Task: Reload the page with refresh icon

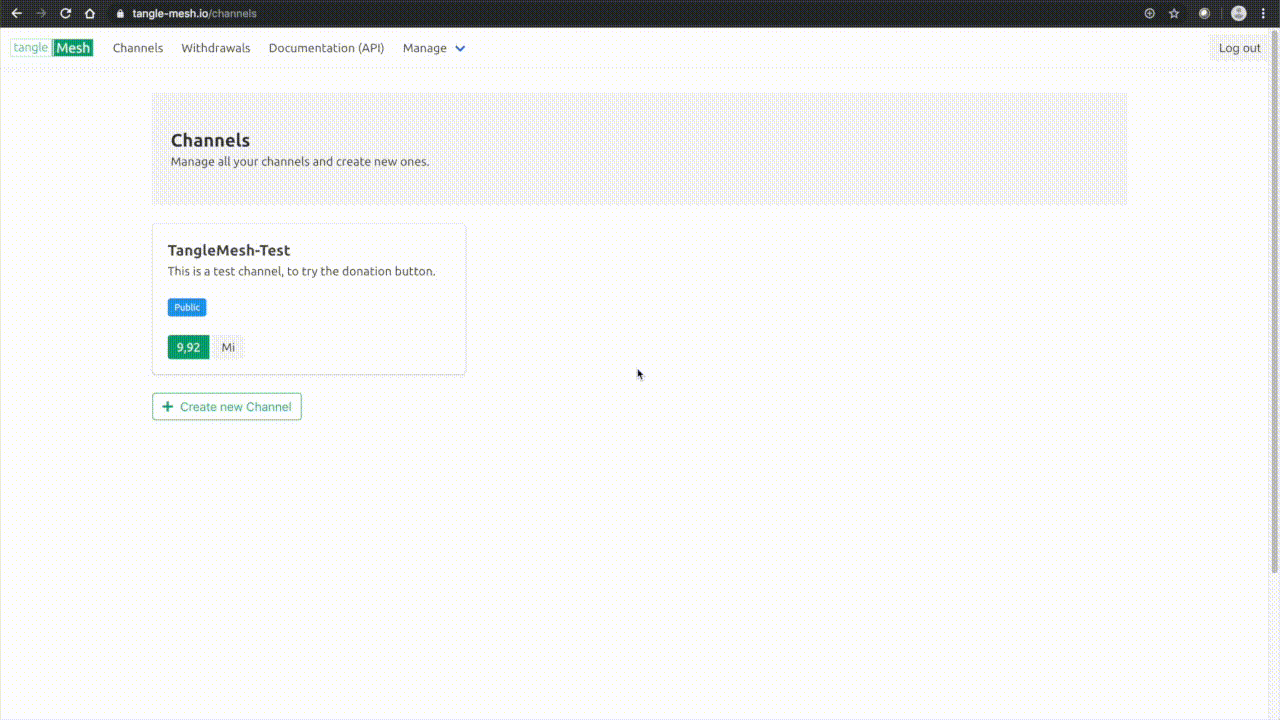Action: (x=66, y=14)
